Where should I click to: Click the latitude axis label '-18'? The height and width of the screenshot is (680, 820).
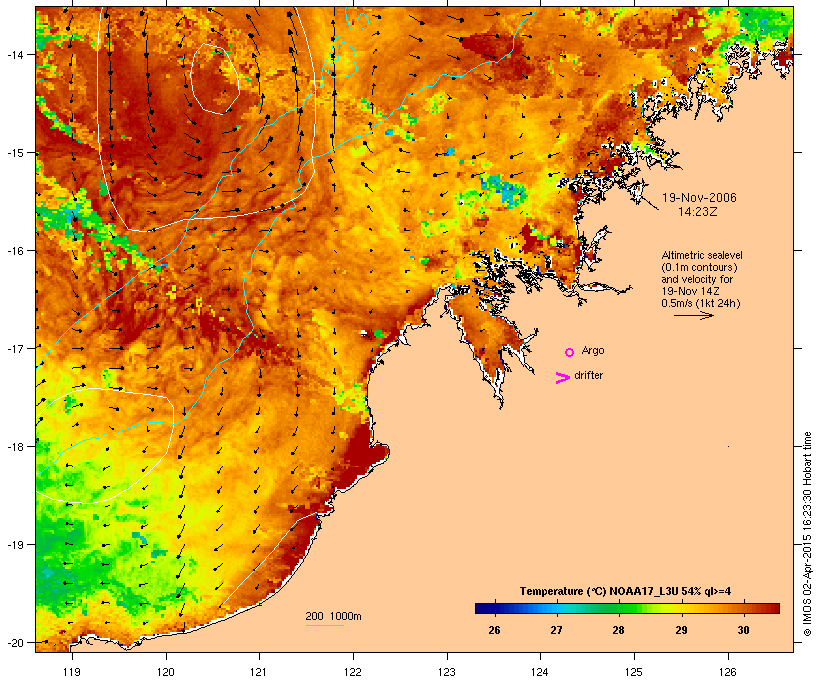[15, 447]
